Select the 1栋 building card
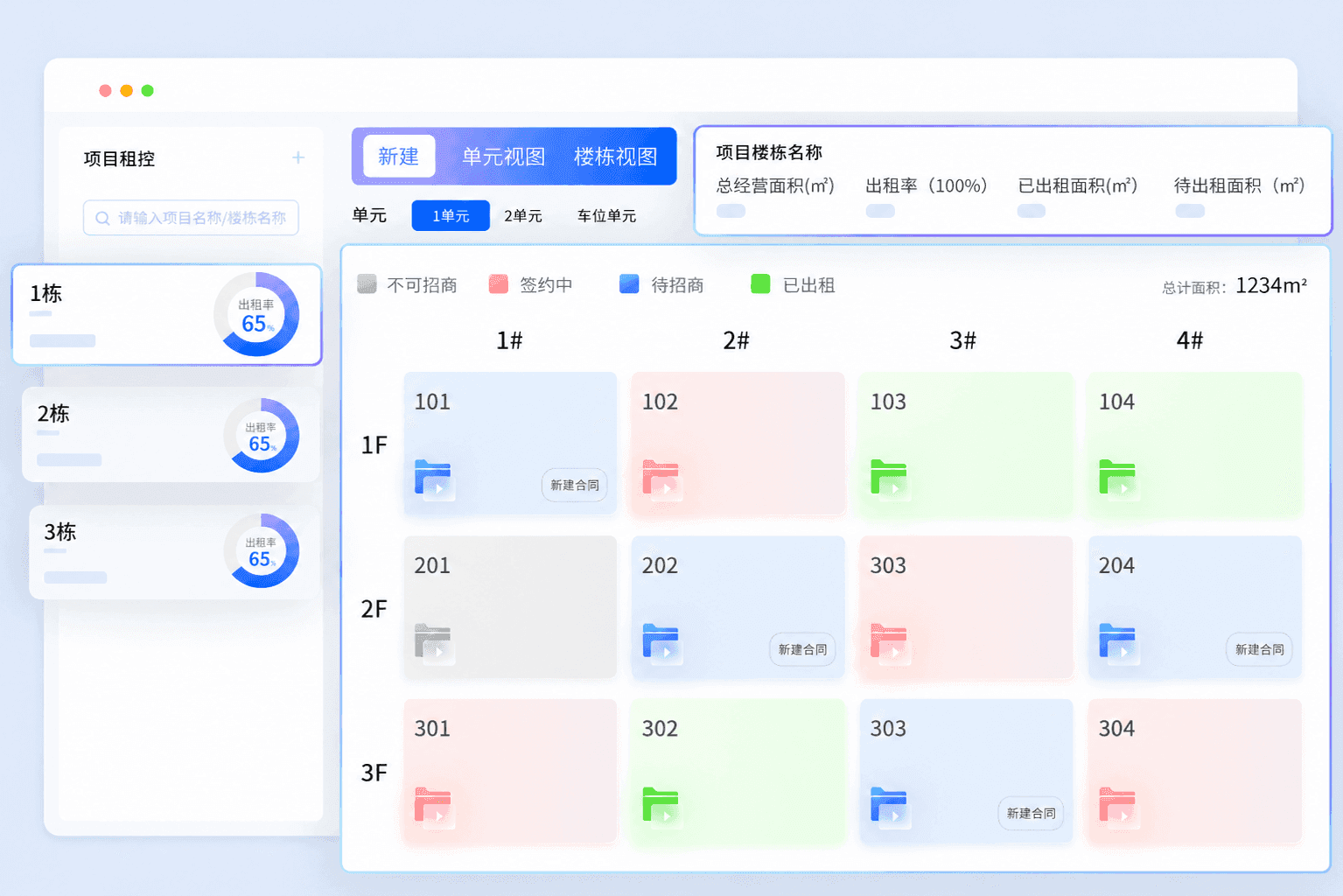The height and width of the screenshot is (896, 1343). click(167, 314)
